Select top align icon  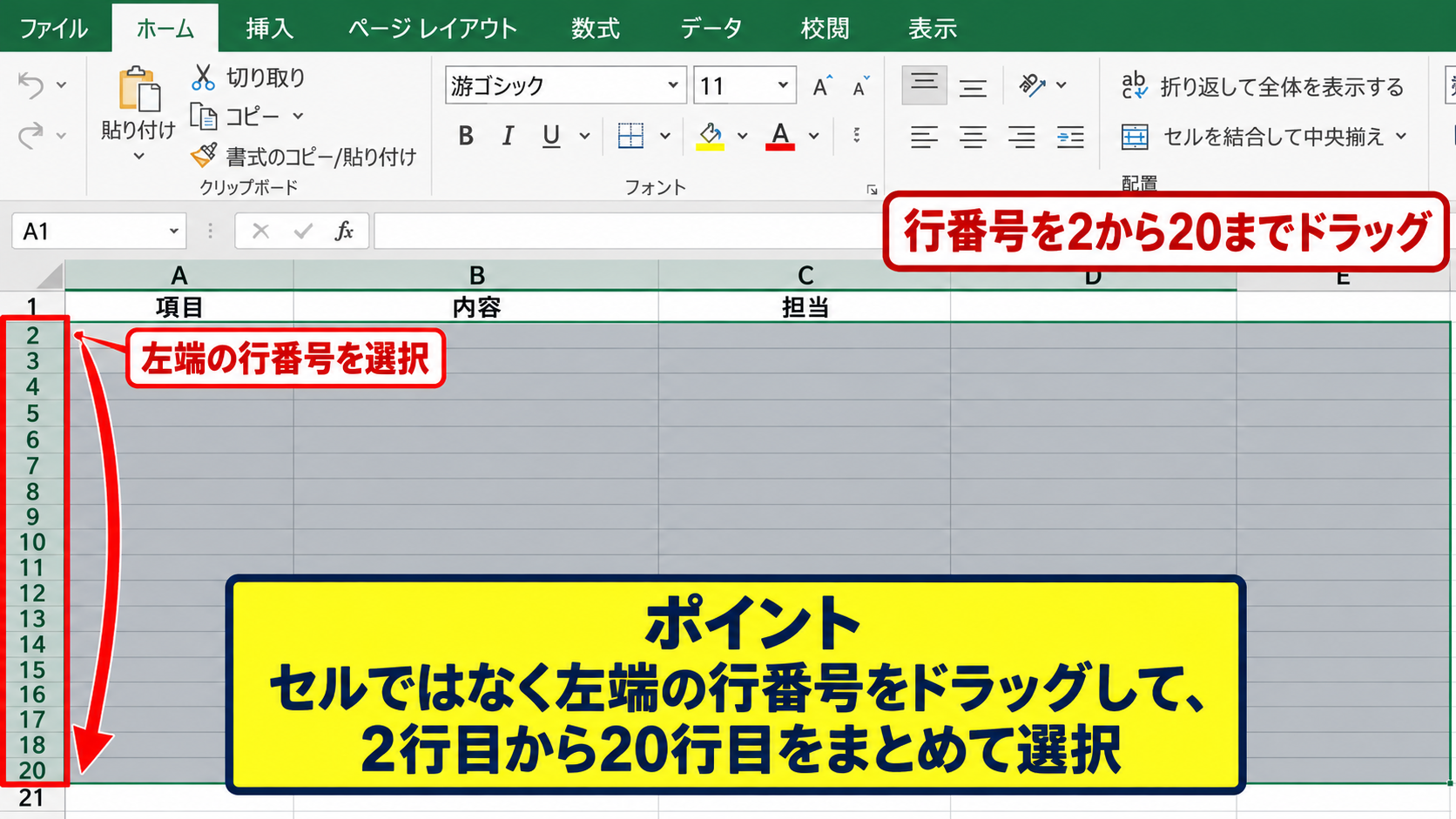pyautogui.click(x=924, y=84)
